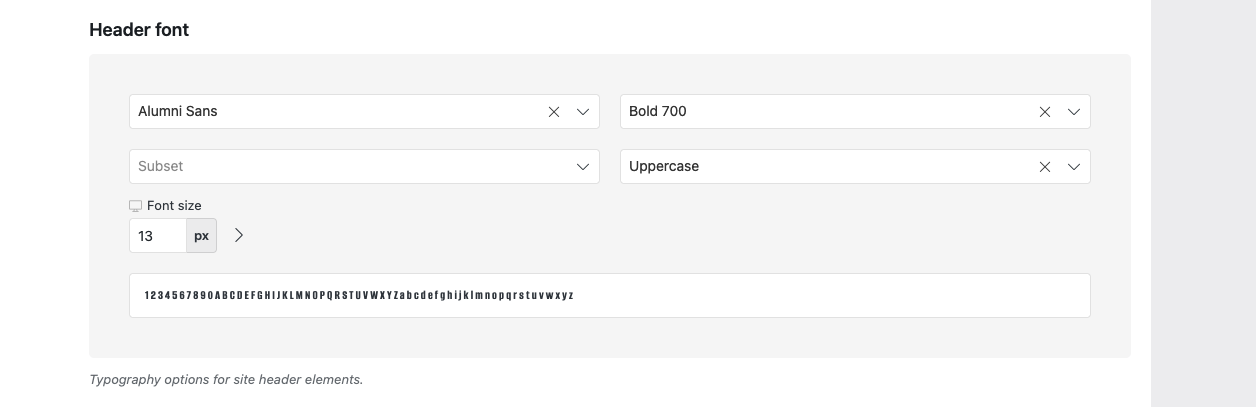This screenshot has width=1256, height=407.
Task: Open the Bold 700 font weight dropdown arrow
Action: pos(1074,112)
